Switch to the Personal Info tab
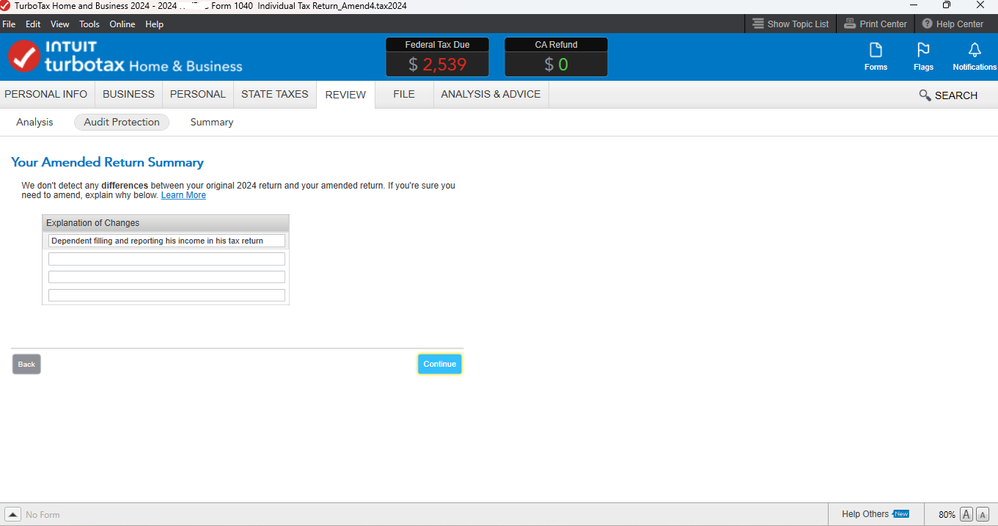The height and width of the screenshot is (526, 998). click(x=46, y=94)
